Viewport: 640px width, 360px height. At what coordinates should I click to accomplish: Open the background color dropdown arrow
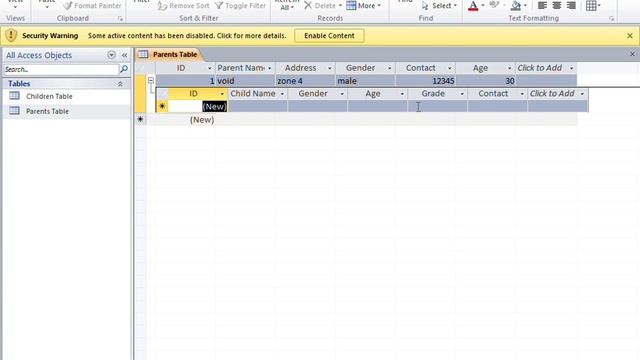[x=525, y=5]
